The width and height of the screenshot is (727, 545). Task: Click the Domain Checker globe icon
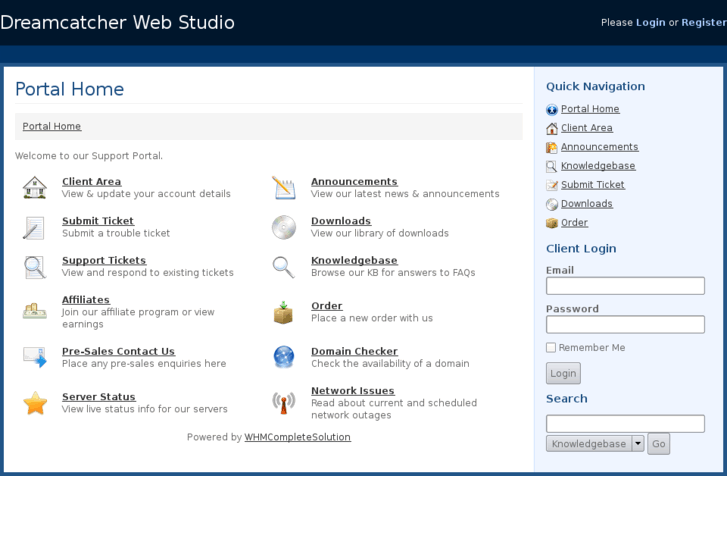point(284,357)
